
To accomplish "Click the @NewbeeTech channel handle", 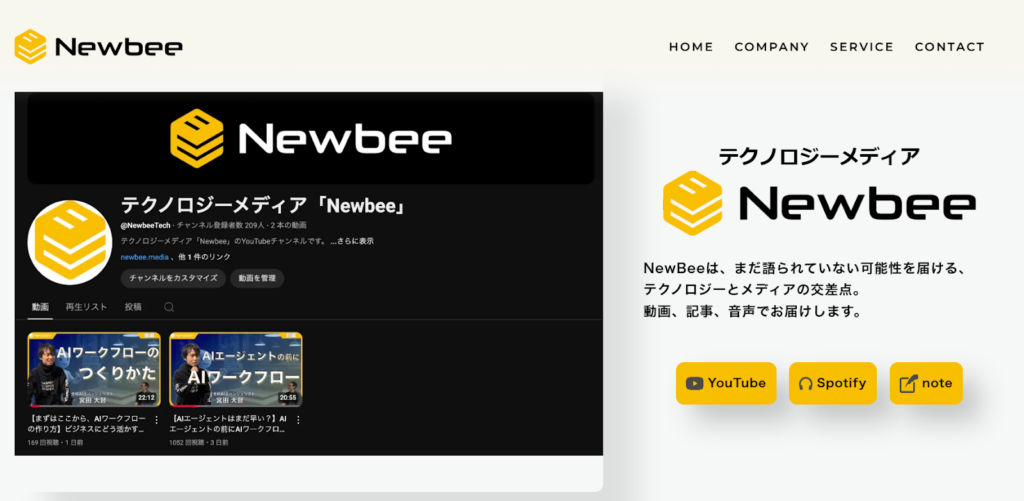I will [146, 225].
